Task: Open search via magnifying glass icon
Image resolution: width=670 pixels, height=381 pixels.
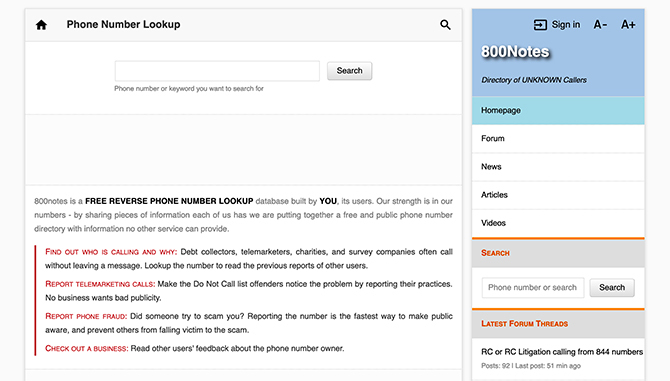Action: (x=445, y=25)
